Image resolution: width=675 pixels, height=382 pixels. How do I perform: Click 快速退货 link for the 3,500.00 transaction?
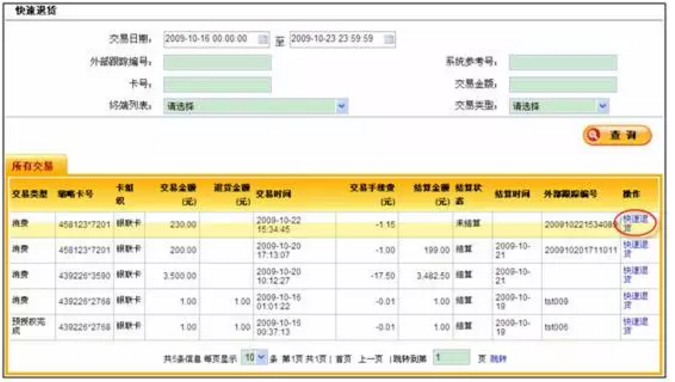click(x=635, y=275)
